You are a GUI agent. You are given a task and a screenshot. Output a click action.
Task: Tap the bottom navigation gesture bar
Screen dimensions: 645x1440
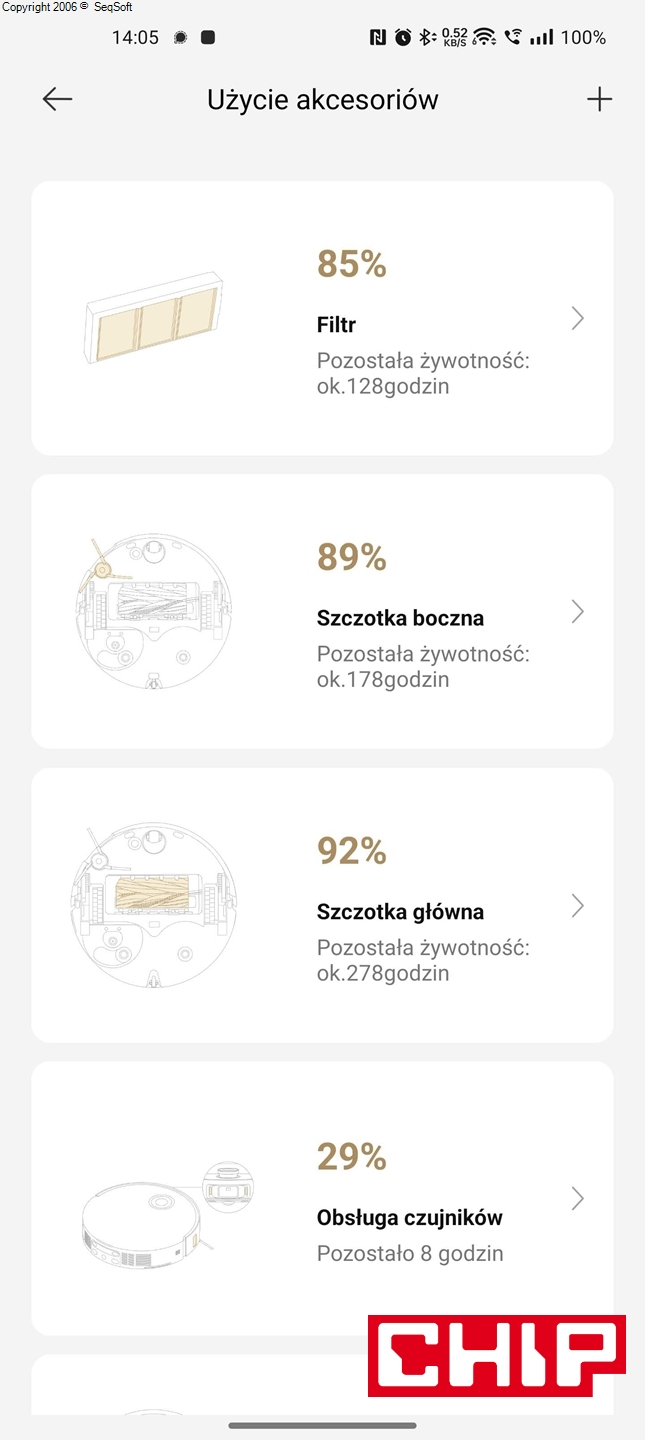tap(322, 1426)
